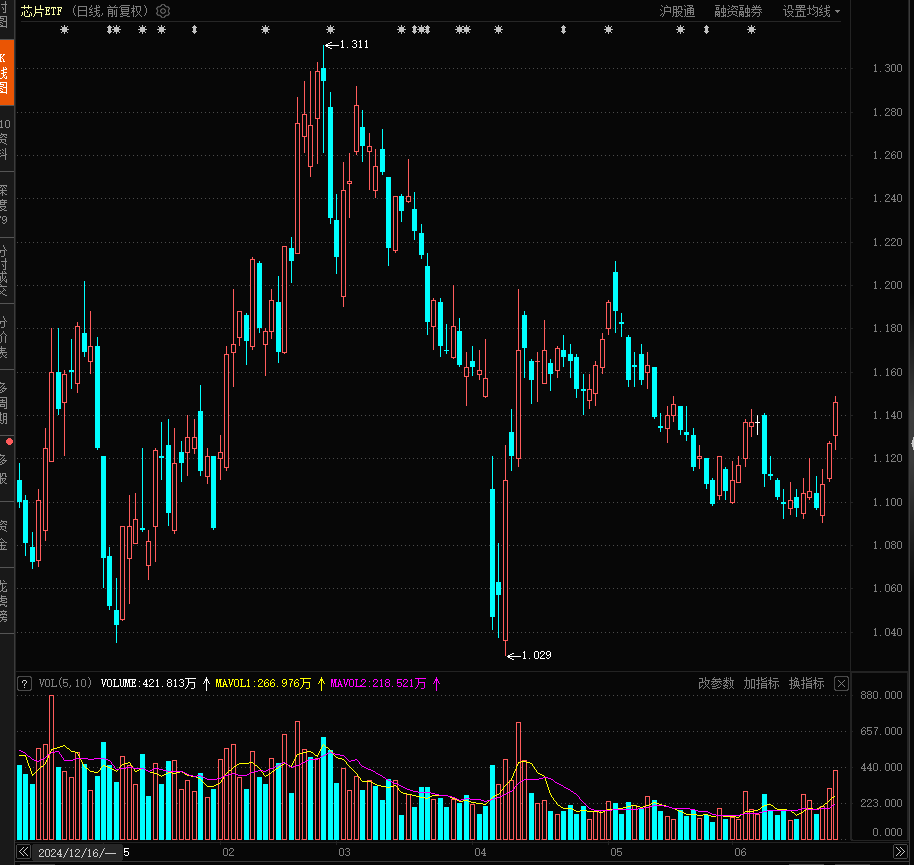Viewport: 914px width, 865px height.
Task: Open chart settings gear next to 芯片ETF title
Action: 163,11
